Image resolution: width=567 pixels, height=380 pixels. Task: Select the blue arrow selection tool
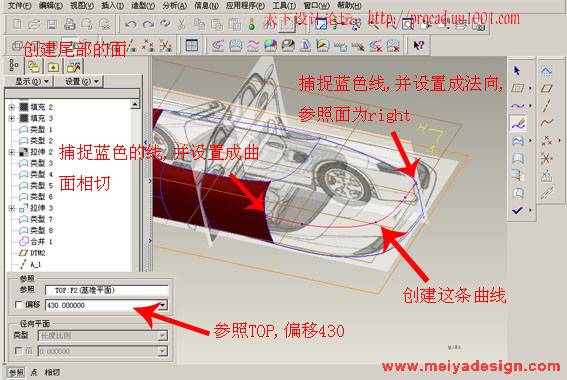[517, 71]
